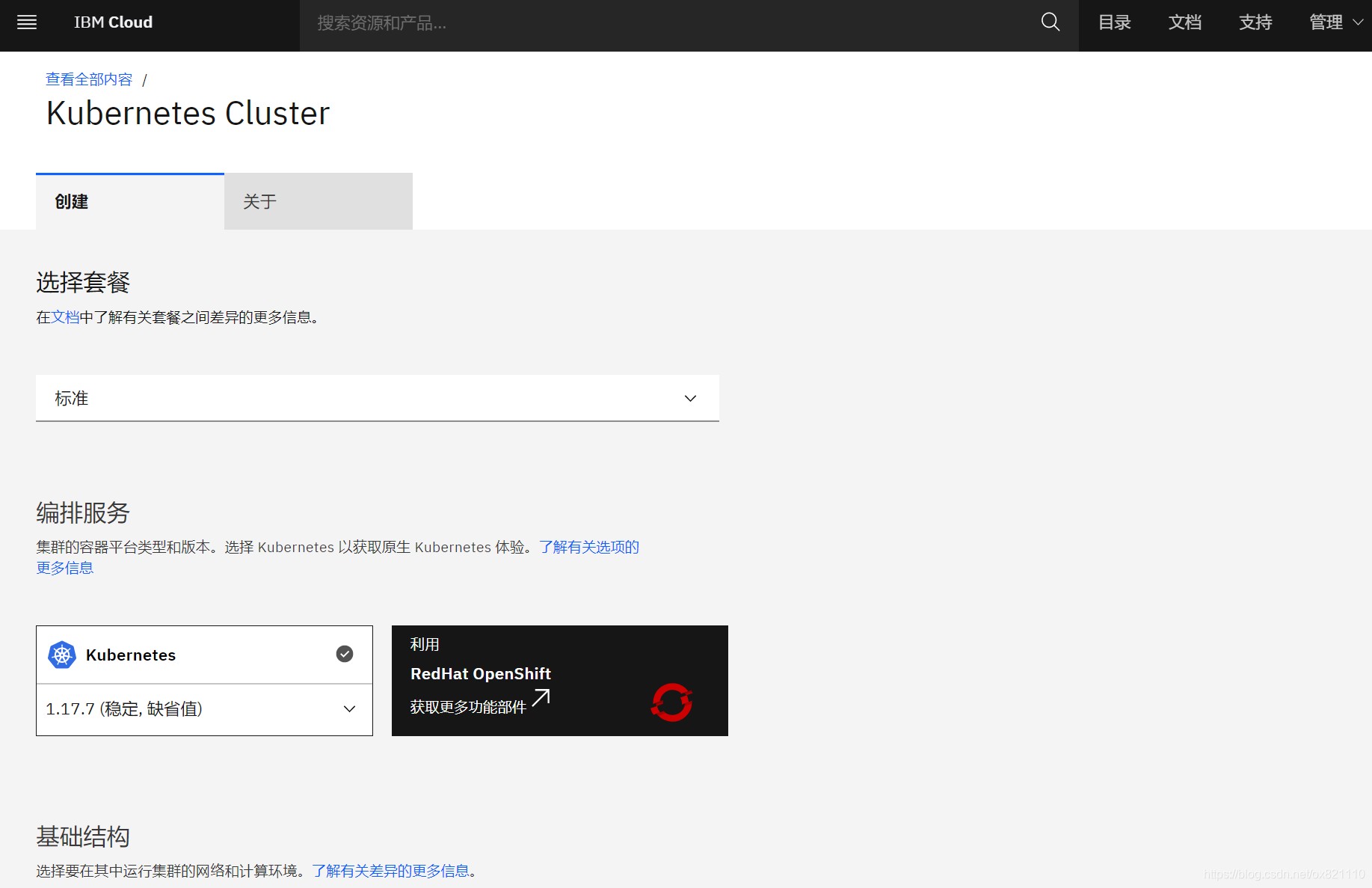Click the IBM Cloud home logo
This screenshot has width=1372, height=888.
click(113, 22)
